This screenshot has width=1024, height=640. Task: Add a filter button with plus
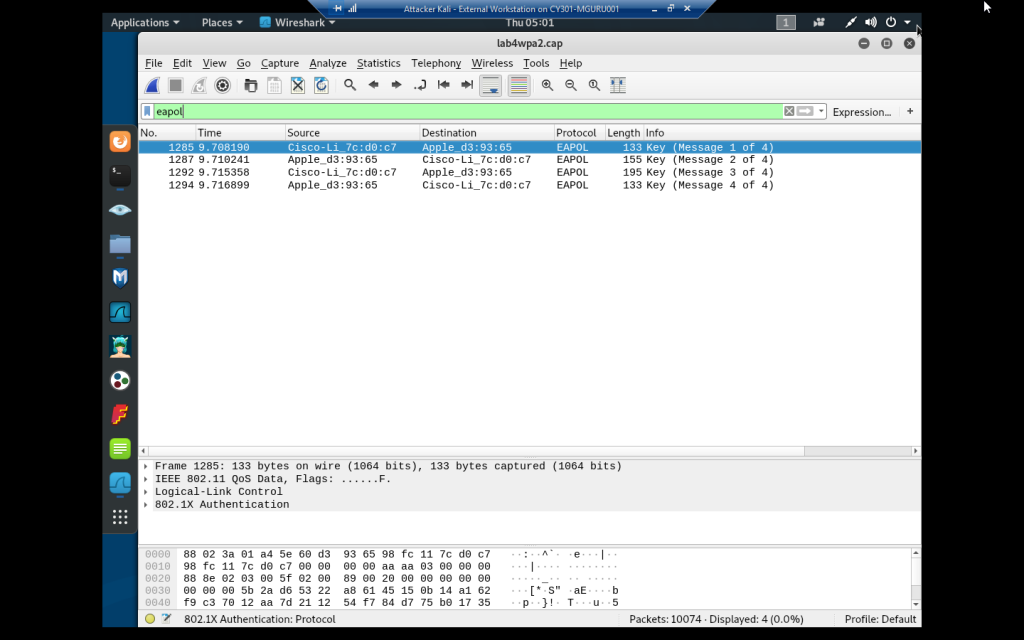point(910,111)
